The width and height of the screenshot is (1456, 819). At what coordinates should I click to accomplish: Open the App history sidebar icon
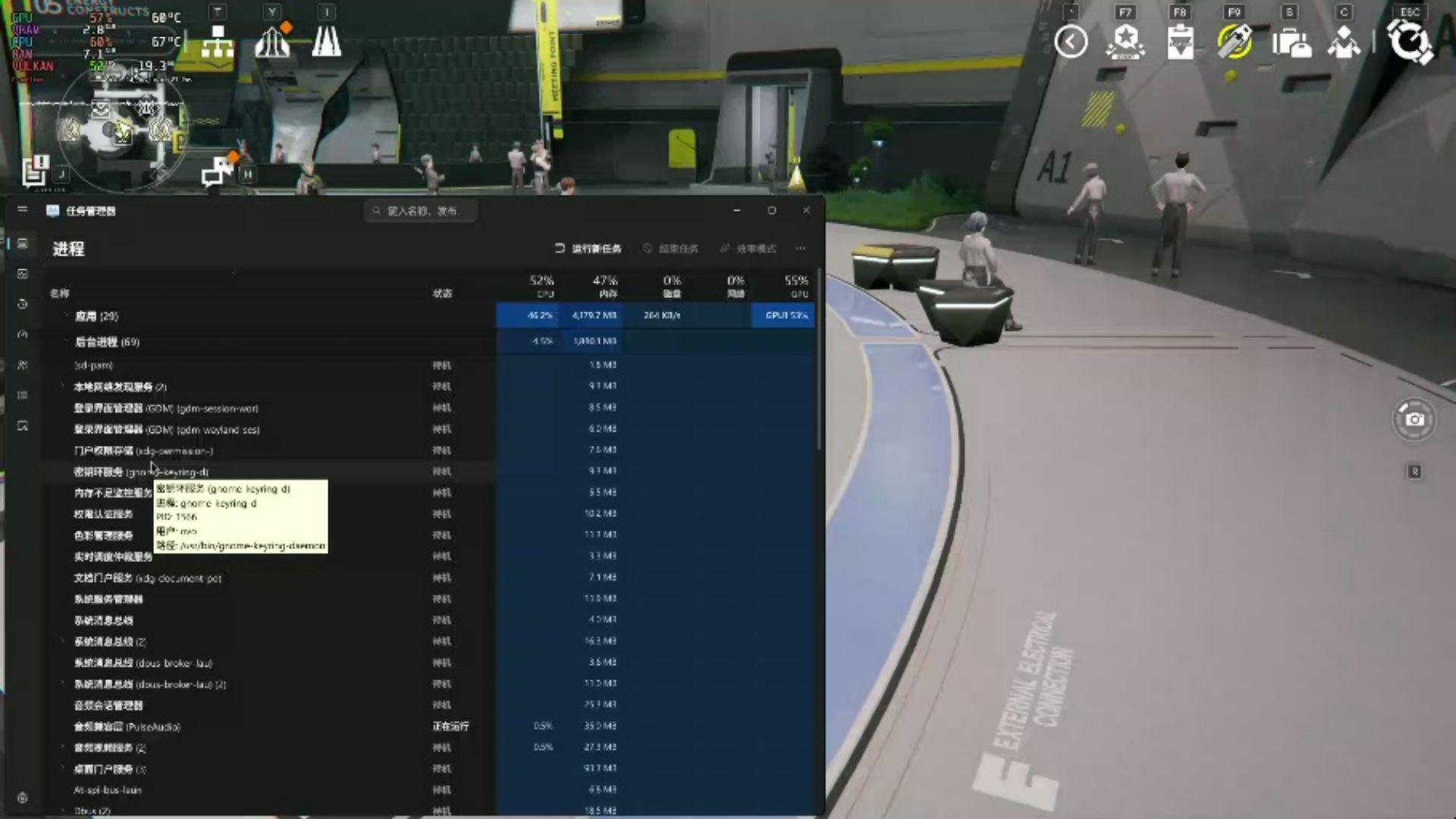click(x=23, y=304)
